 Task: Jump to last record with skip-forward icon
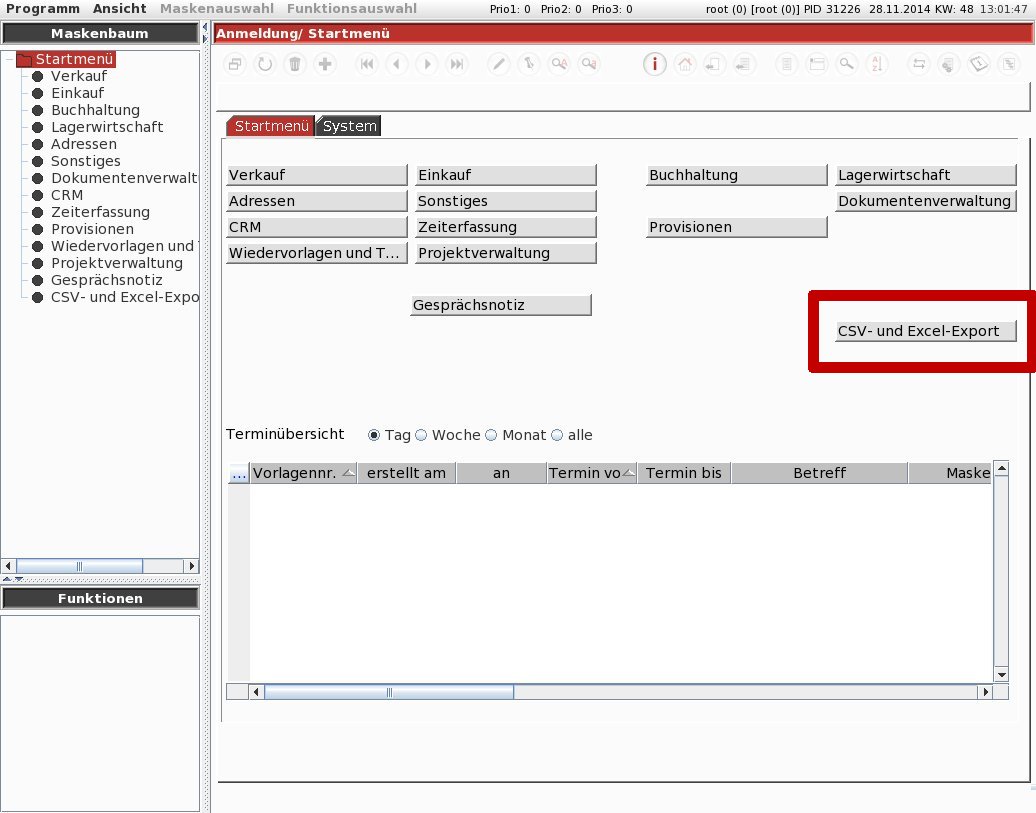(x=457, y=64)
